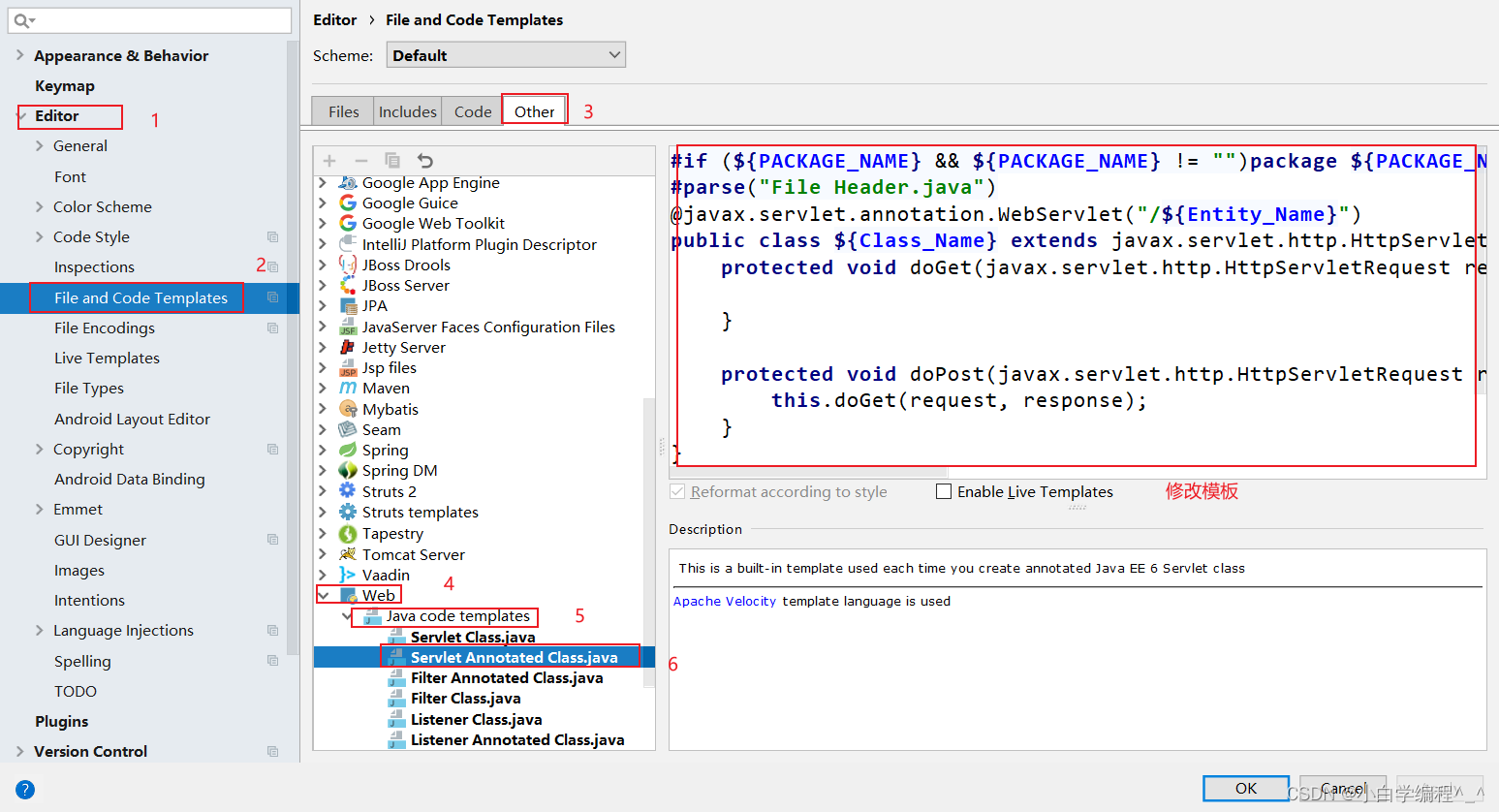
Task: Expand the General settings node
Action: 39,145
